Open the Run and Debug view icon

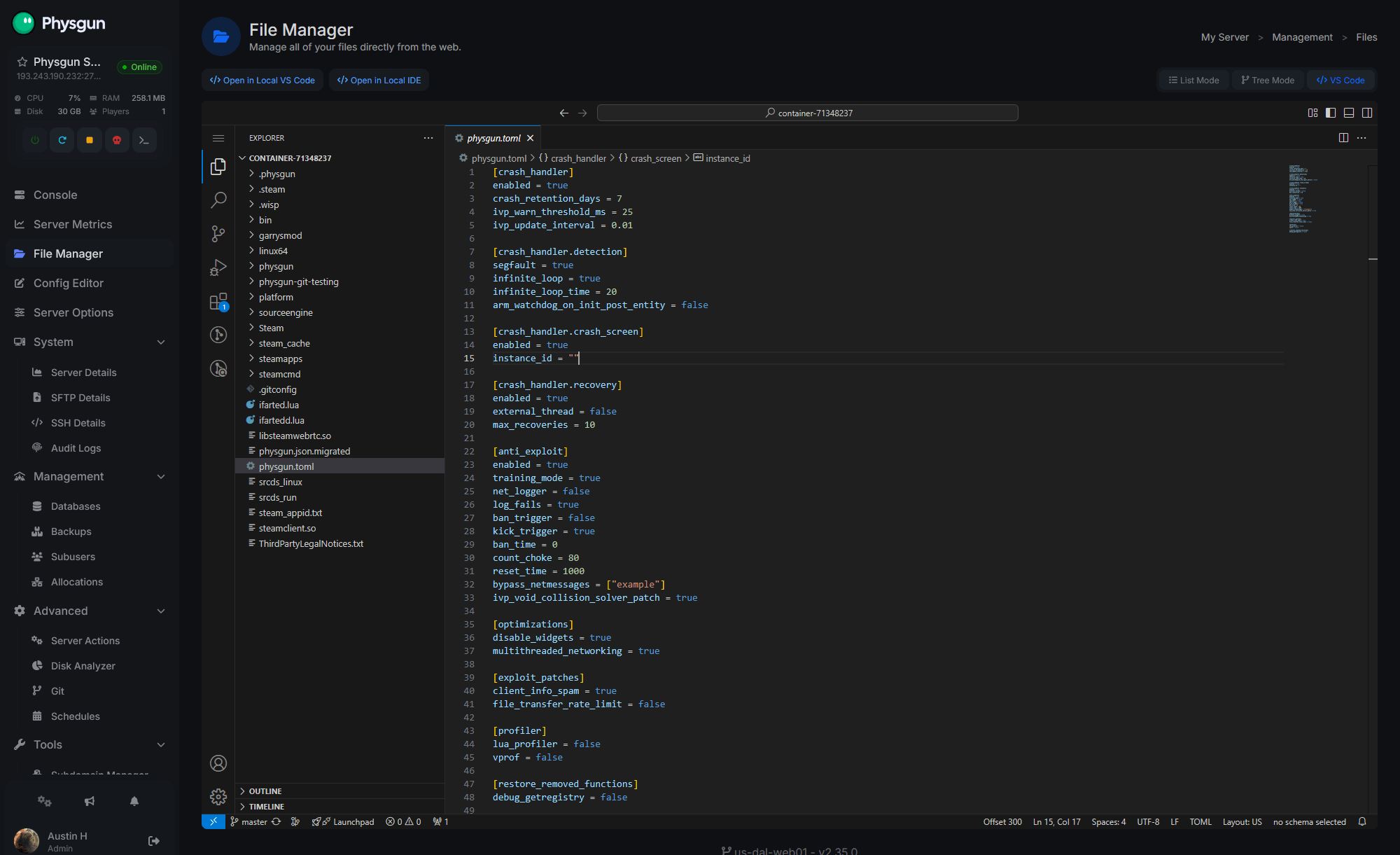coord(218,267)
